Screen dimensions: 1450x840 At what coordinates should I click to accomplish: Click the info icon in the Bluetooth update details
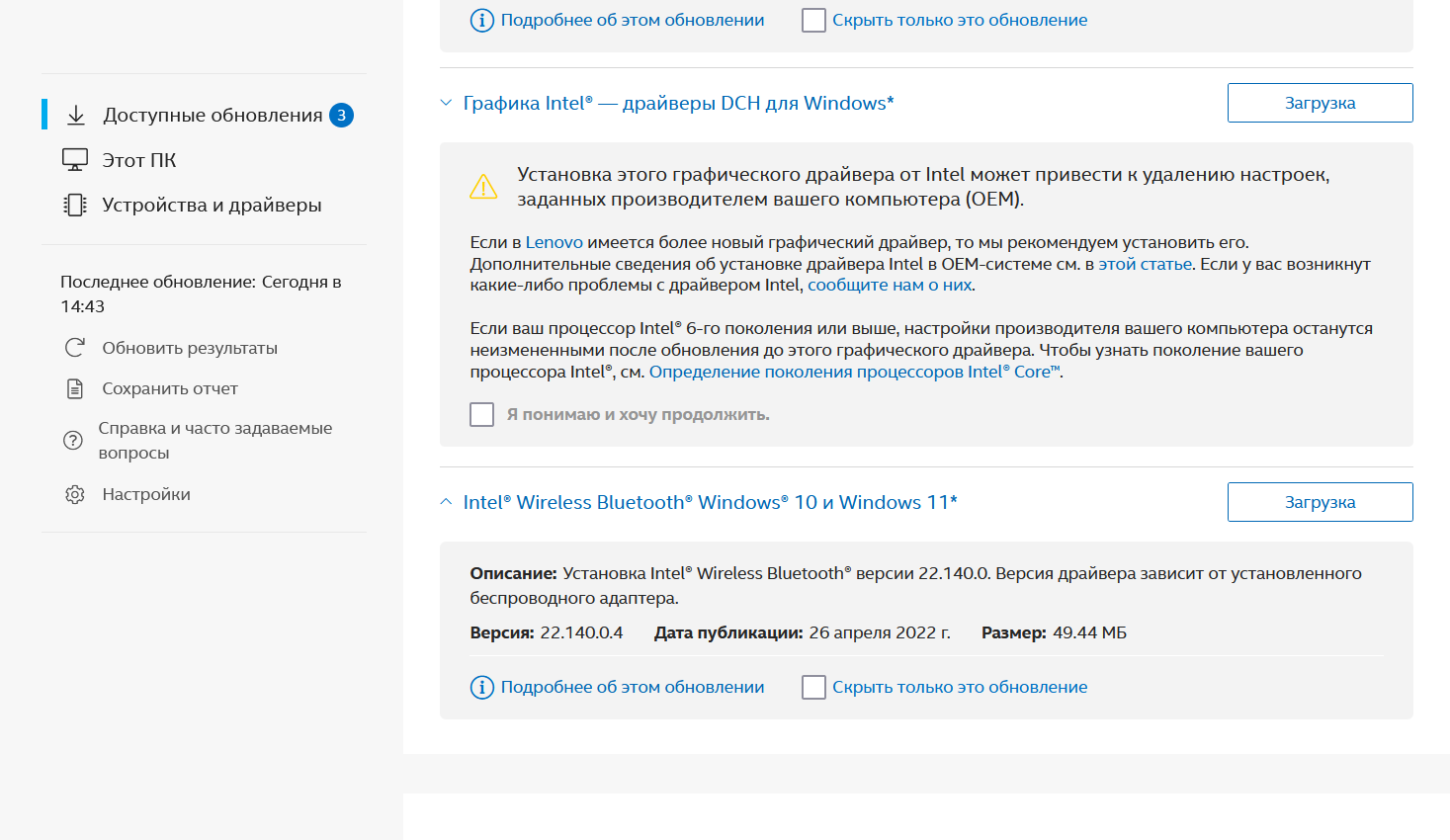coord(481,687)
